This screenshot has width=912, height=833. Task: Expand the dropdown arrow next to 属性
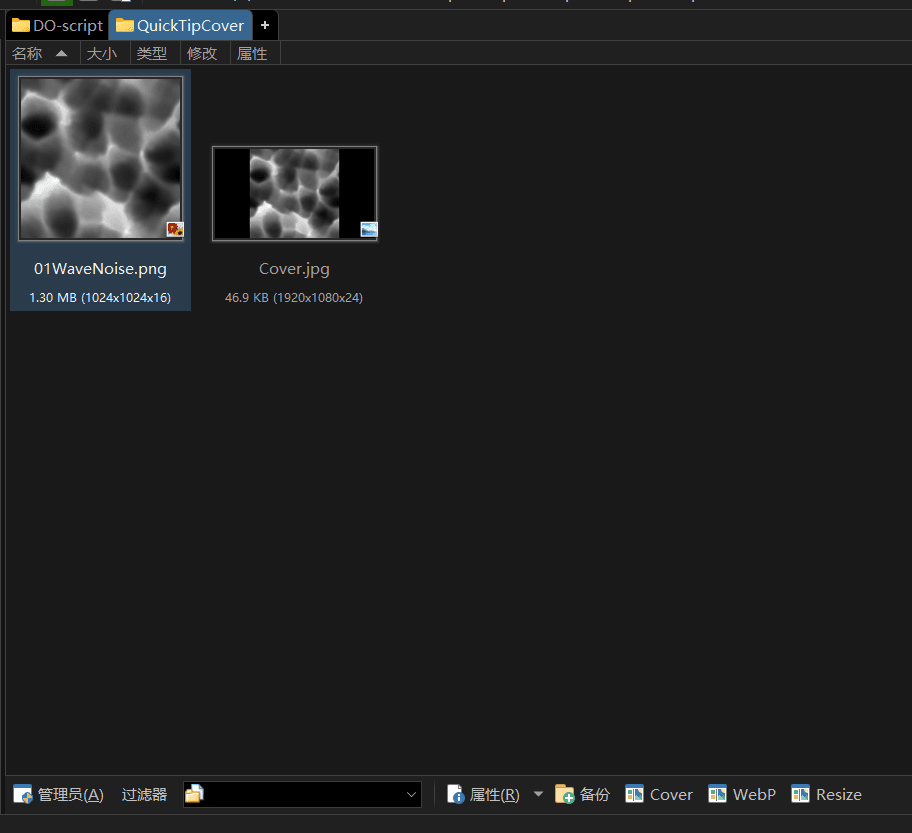pos(538,794)
